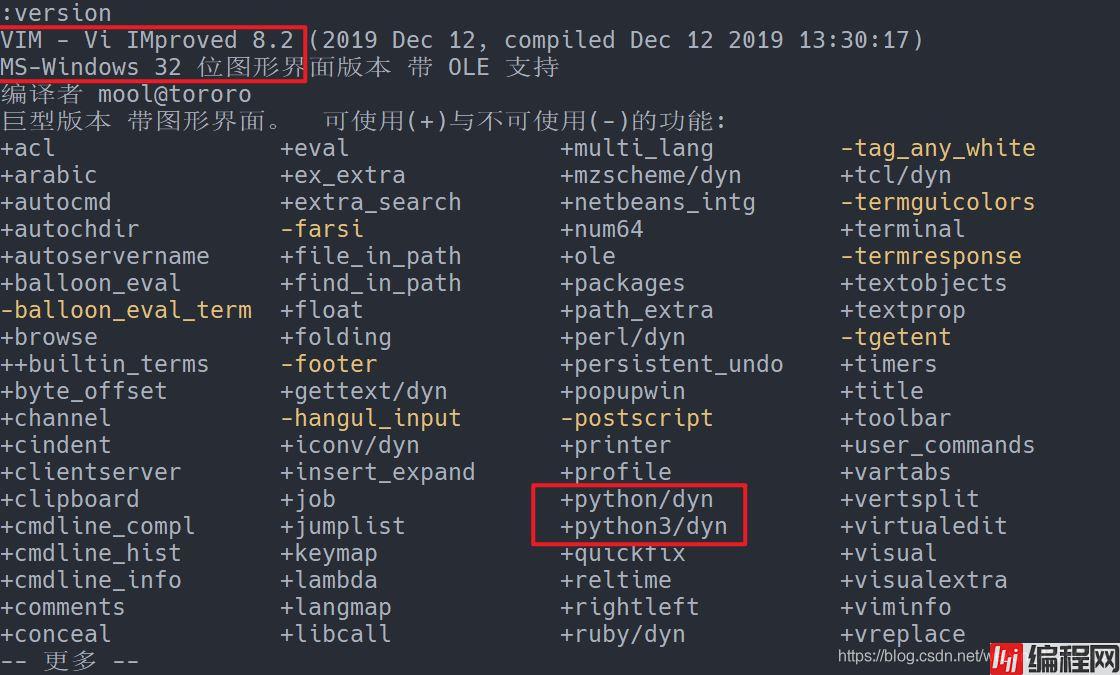
Task: Click the +persistent_undo feature entry
Action: (672, 364)
